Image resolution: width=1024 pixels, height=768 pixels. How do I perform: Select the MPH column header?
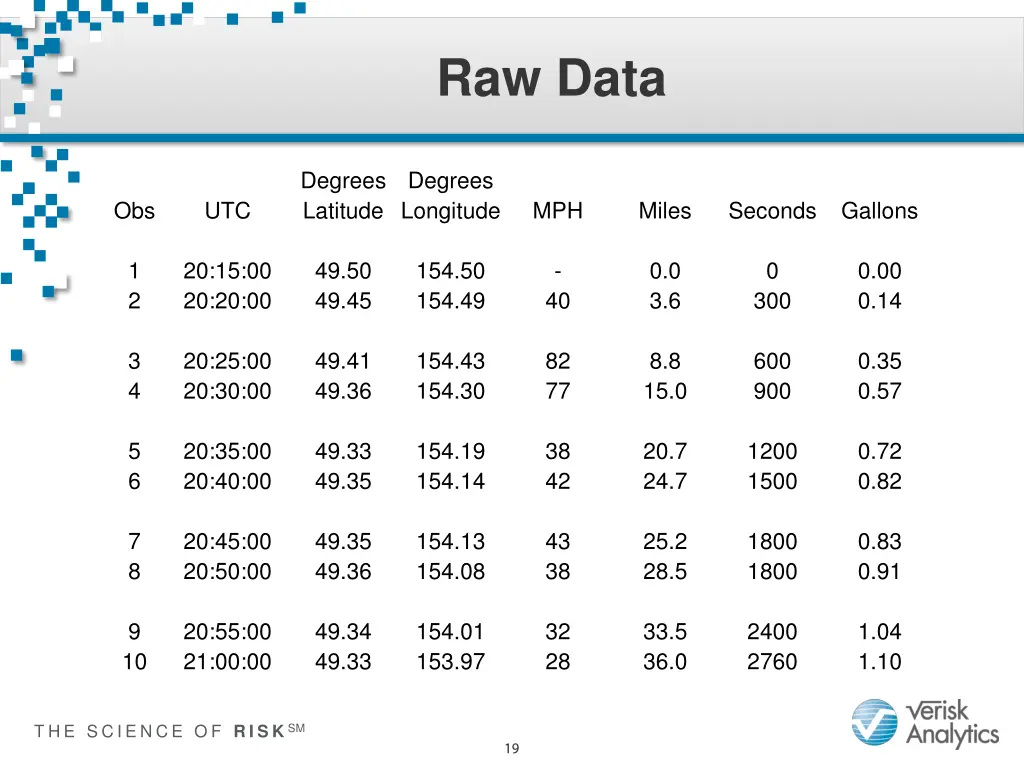tap(557, 211)
